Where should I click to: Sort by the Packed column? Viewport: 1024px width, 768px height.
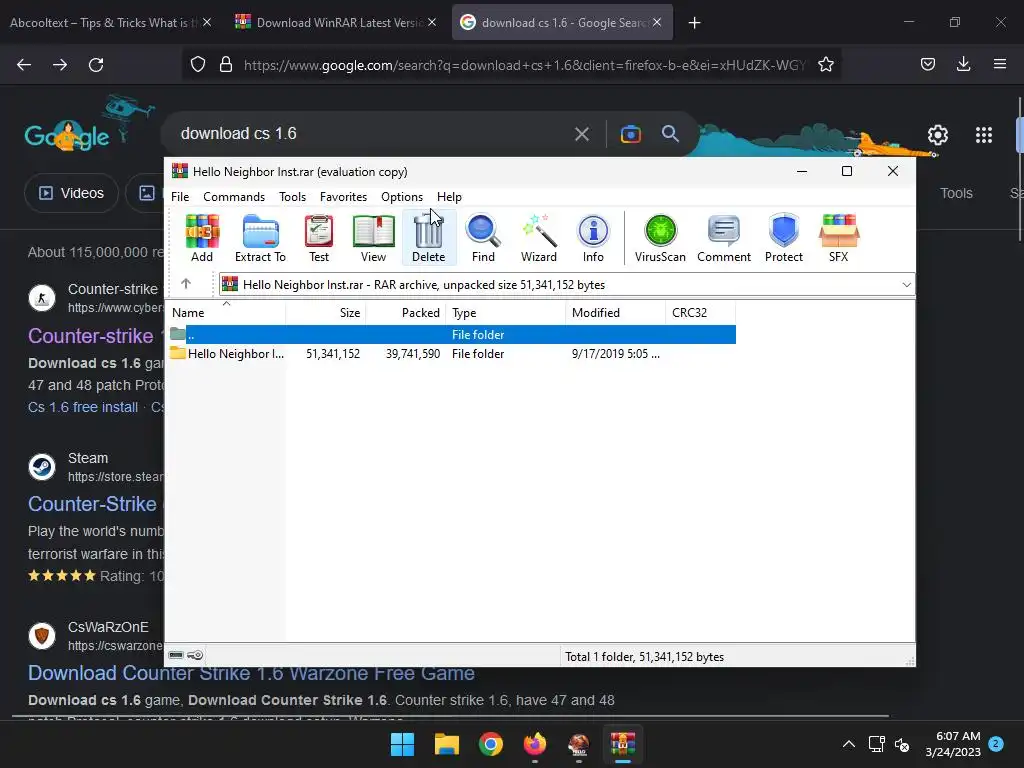tap(406, 313)
